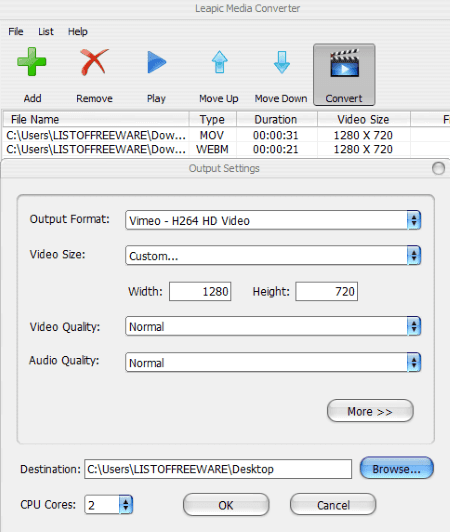Open the Help menu
This screenshot has width=450, height=532.
78,32
